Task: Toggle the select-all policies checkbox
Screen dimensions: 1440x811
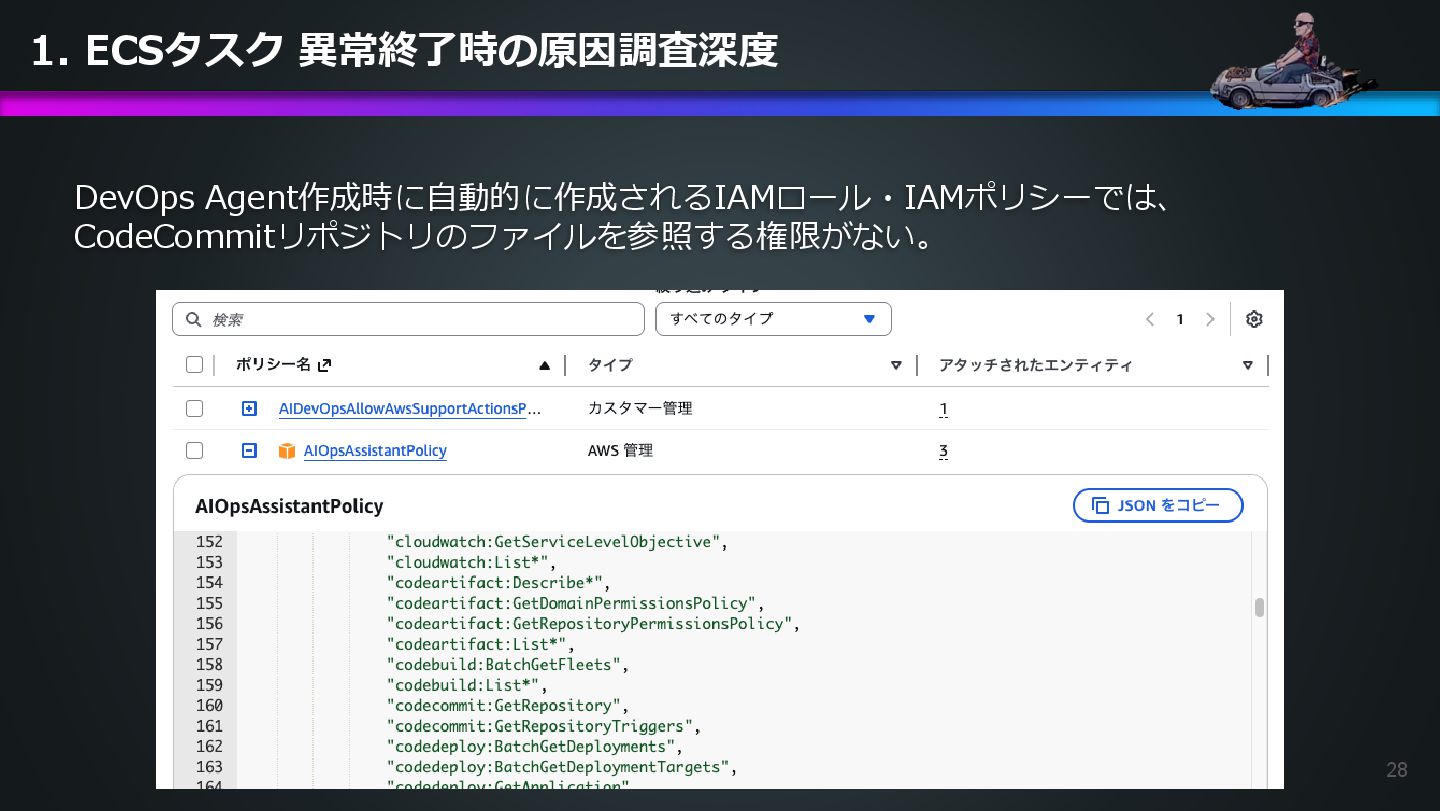Action: click(x=195, y=365)
